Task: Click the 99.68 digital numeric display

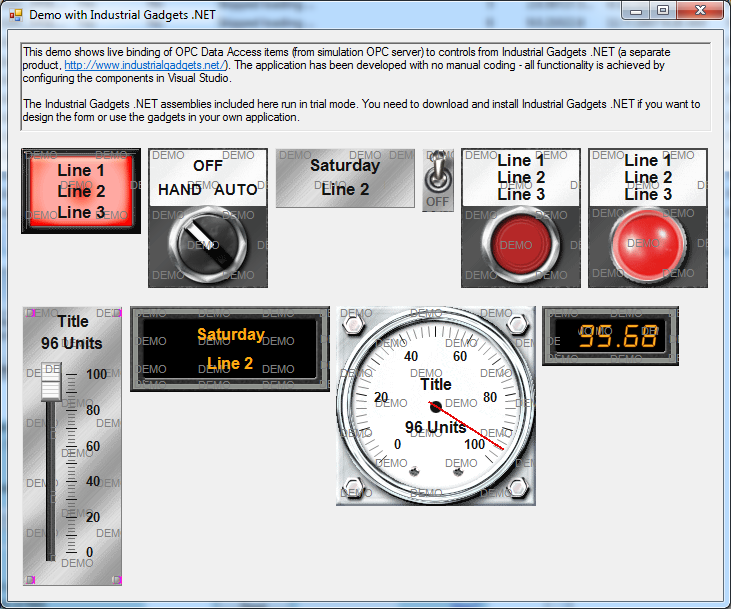Action: pos(610,336)
